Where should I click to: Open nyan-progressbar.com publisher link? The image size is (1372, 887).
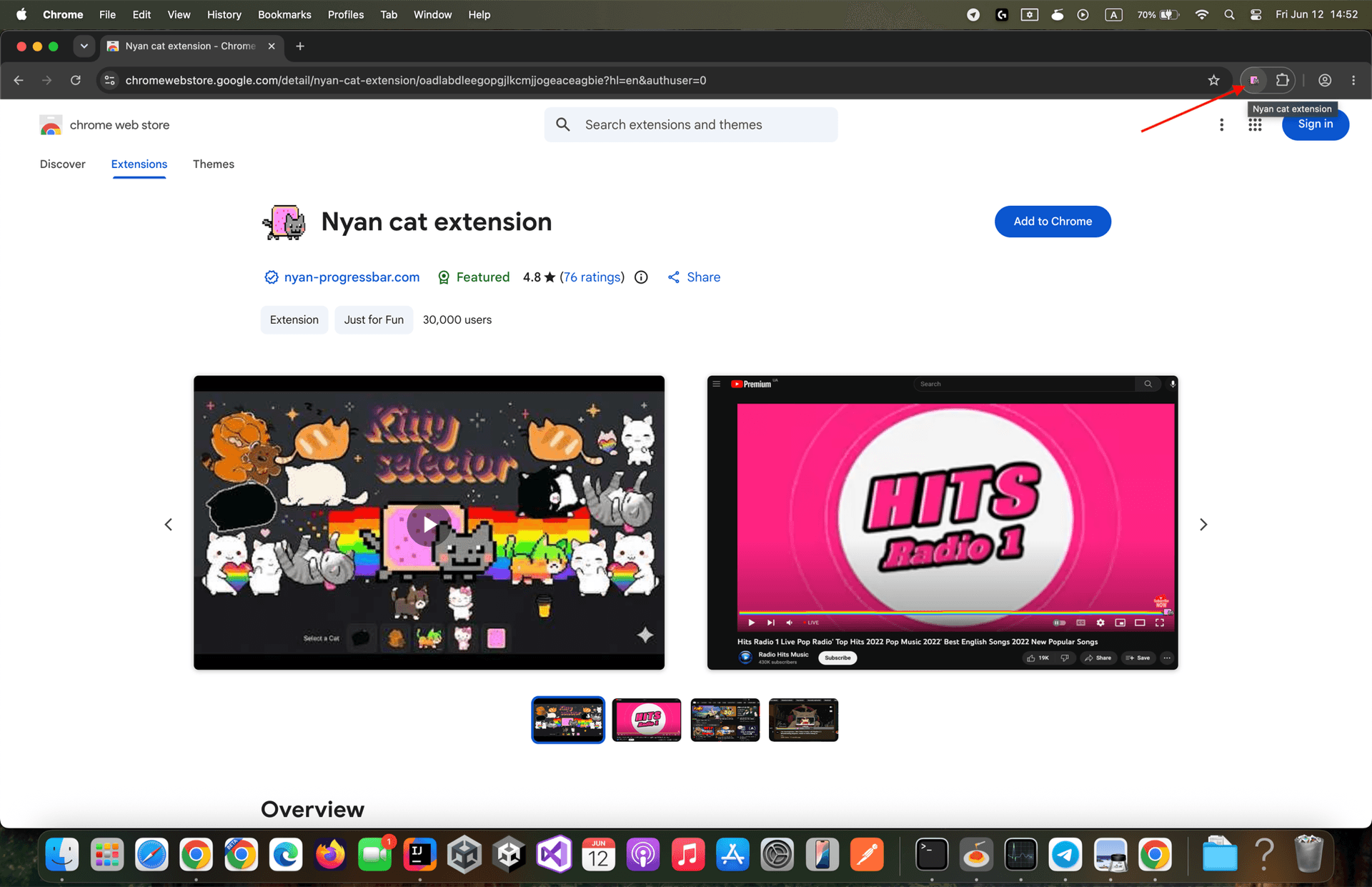pos(352,277)
